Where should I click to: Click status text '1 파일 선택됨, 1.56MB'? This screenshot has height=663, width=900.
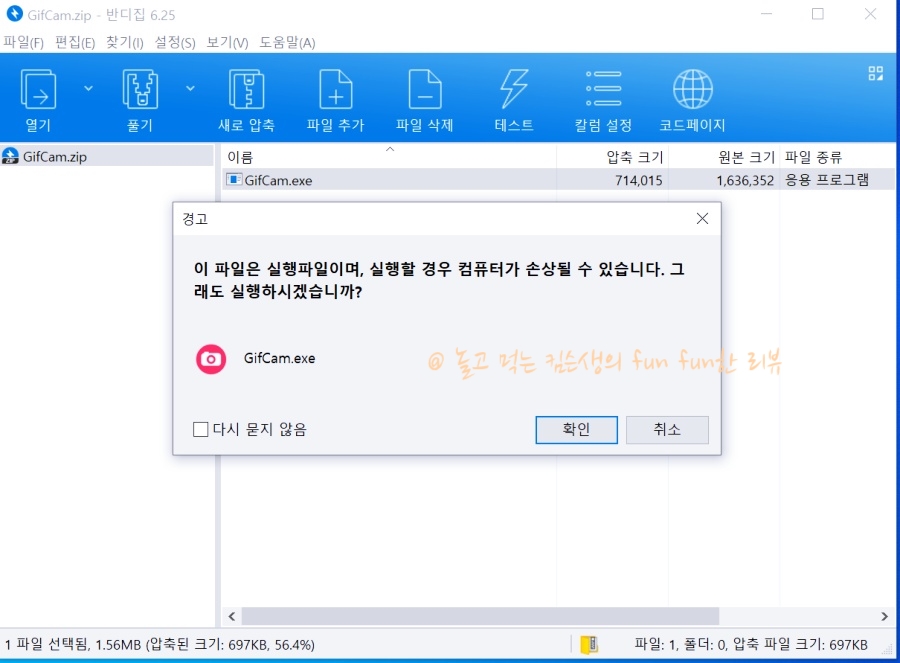pyautogui.click(x=73, y=645)
